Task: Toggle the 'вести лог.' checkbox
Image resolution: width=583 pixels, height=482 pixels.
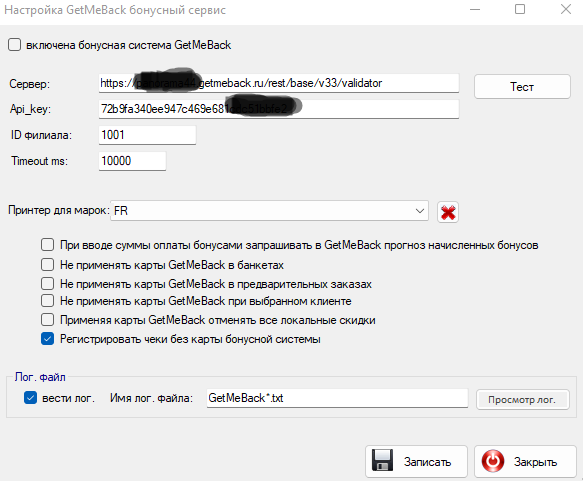Action: (30, 397)
